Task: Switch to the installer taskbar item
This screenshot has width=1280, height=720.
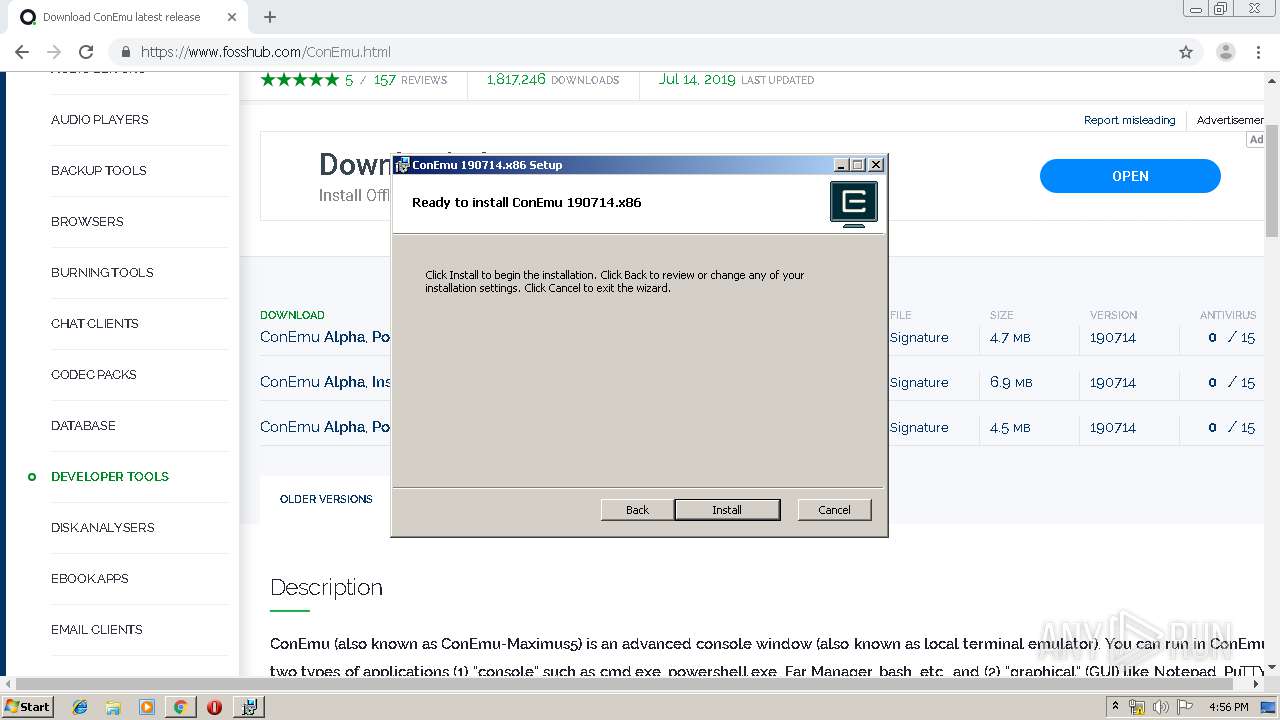Action: coord(248,707)
